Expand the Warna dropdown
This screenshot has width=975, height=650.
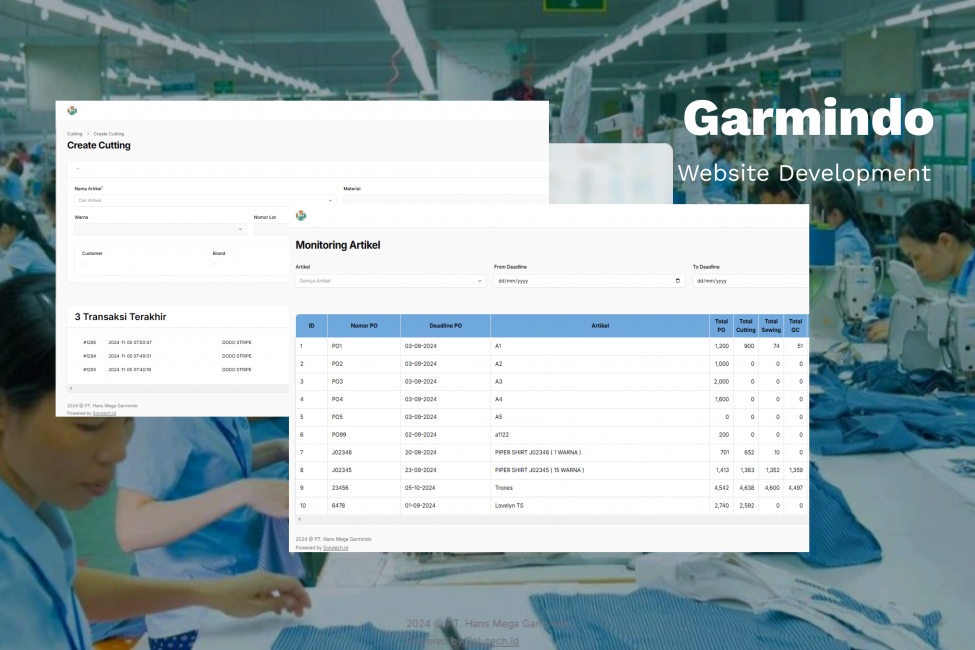click(160, 229)
